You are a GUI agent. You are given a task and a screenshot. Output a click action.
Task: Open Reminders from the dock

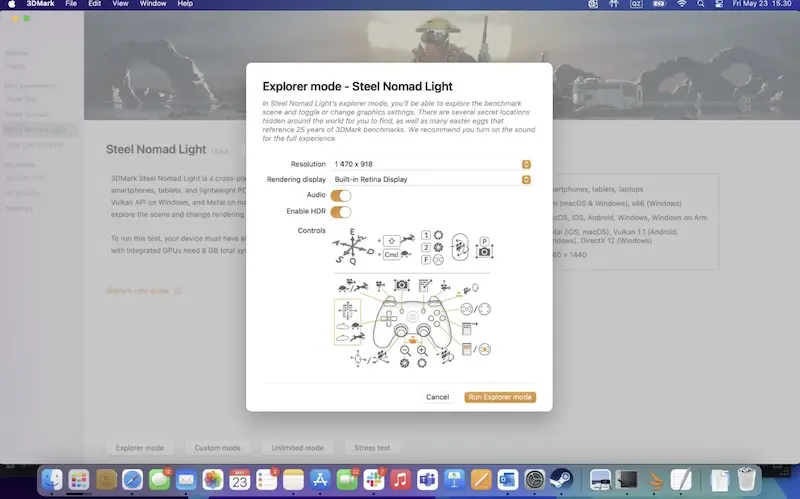tap(266, 480)
